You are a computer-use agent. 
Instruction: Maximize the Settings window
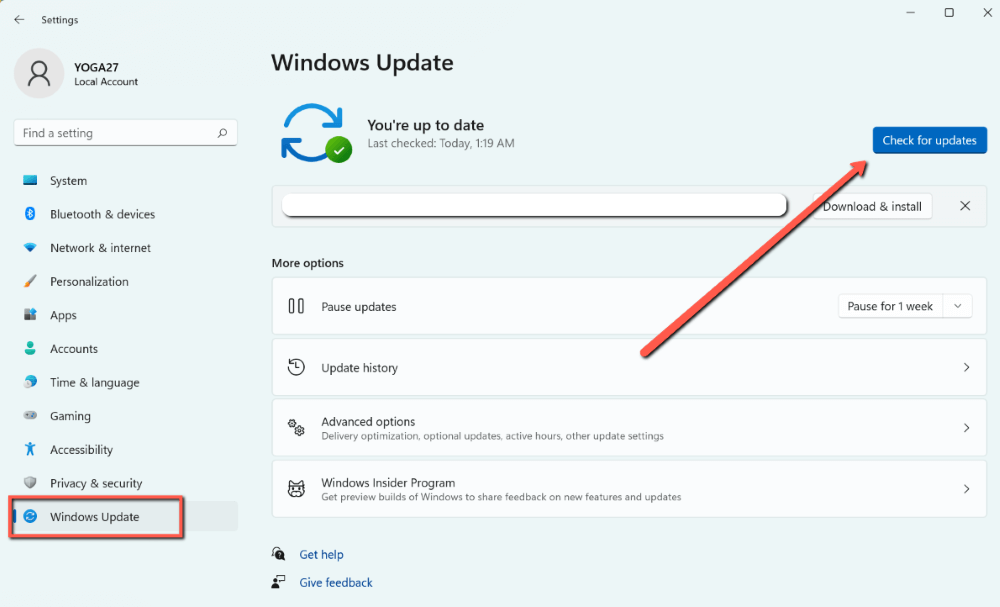point(949,13)
